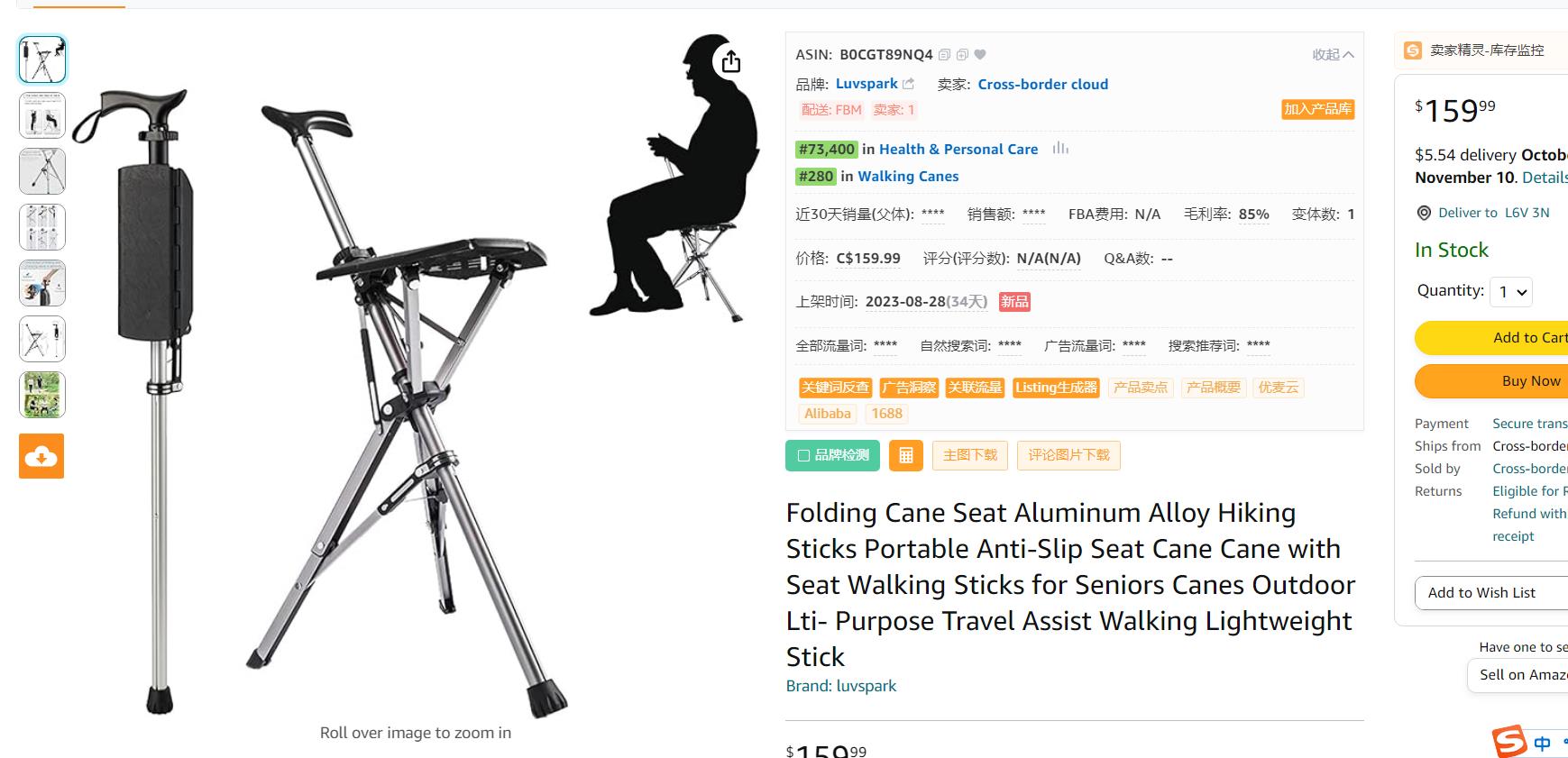Open the Cross-border cloud seller link
The image size is (1568, 758).
point(1042,84)
